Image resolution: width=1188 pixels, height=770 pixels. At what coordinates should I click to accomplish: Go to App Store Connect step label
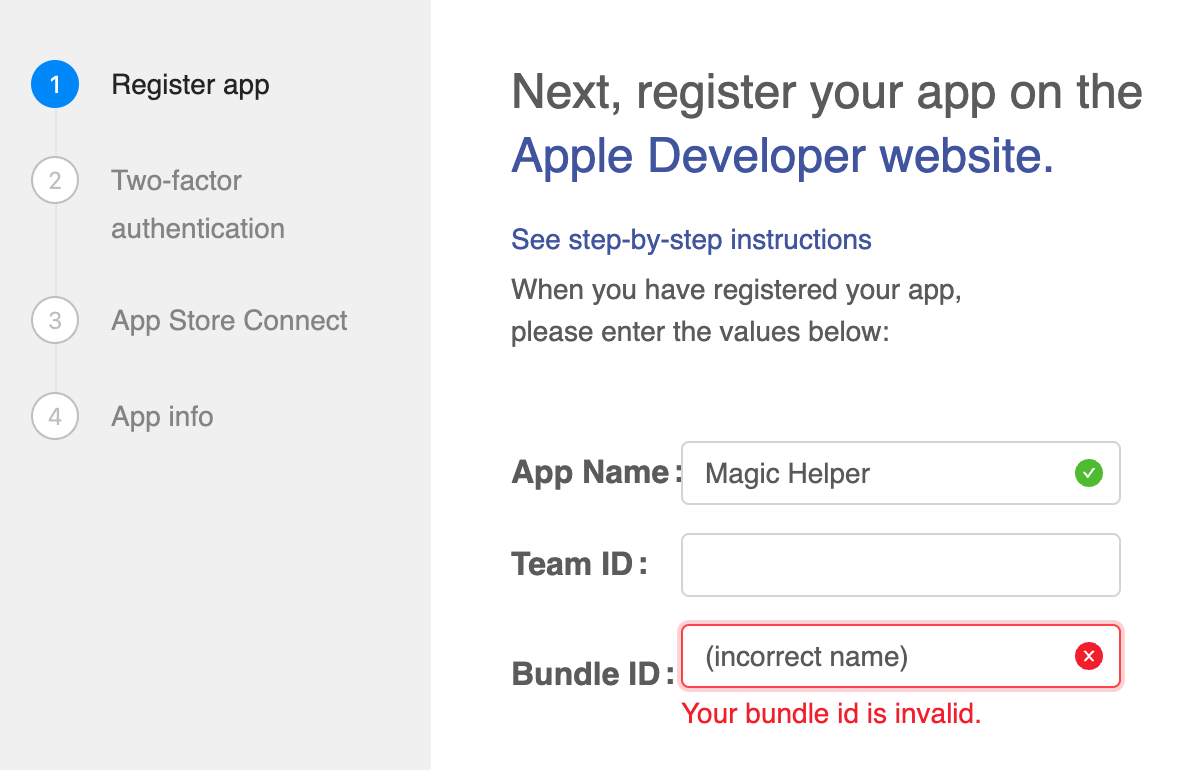(x=229, y=321)
